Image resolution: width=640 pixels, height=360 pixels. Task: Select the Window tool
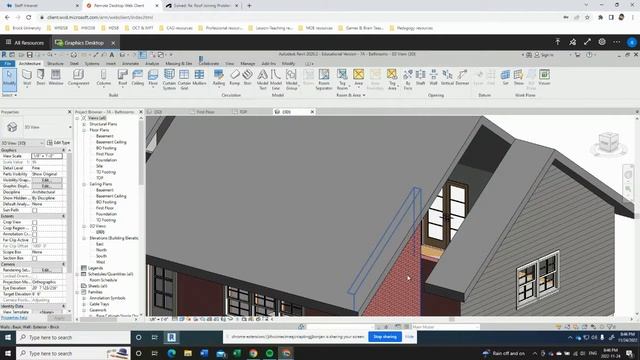click(x=56, y=78)
